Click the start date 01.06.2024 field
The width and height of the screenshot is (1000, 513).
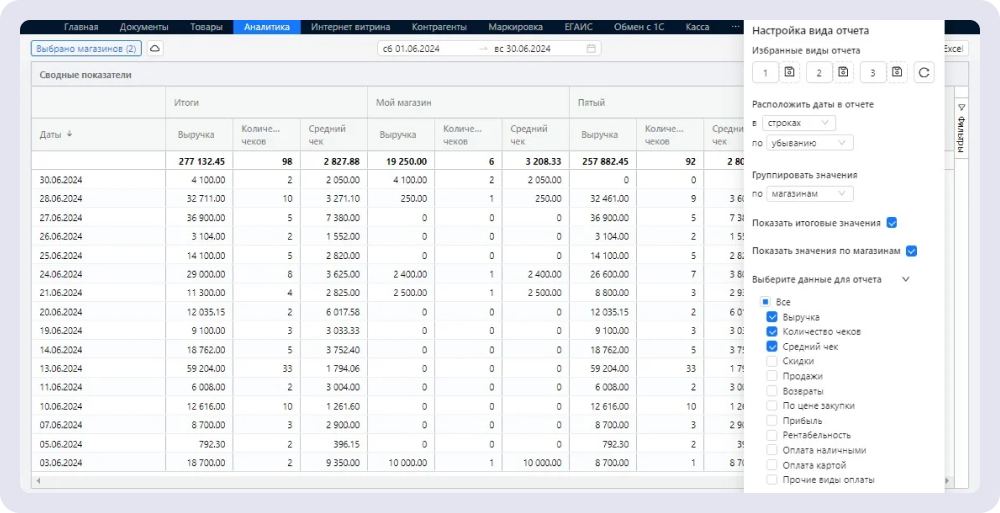point(425,48)
